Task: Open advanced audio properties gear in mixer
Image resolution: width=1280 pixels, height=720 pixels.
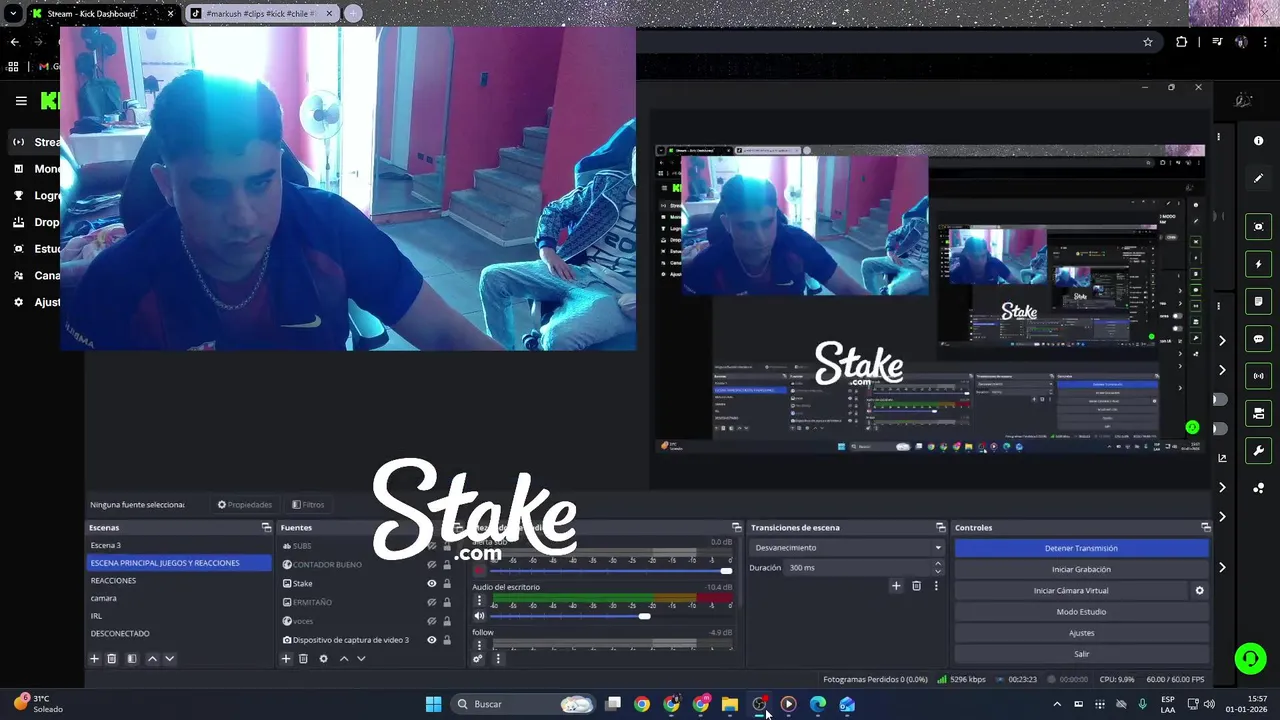Action: pos(478,658)
